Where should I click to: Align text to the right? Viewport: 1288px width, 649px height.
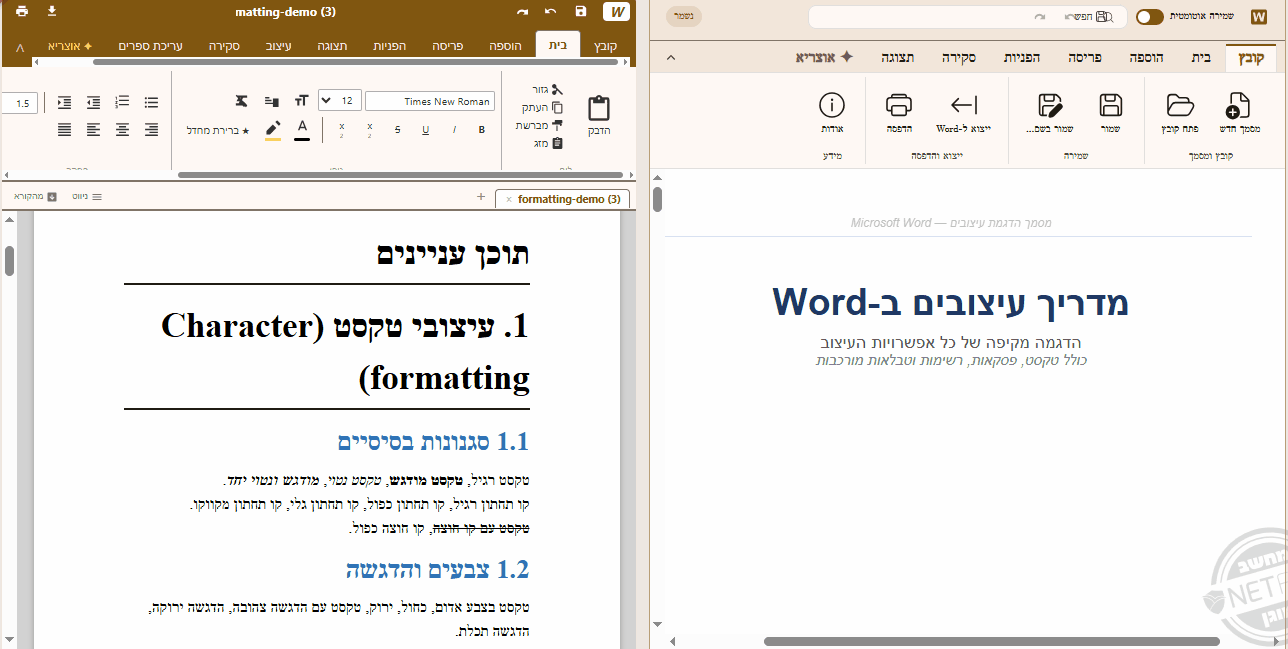(x=151, y=129)
